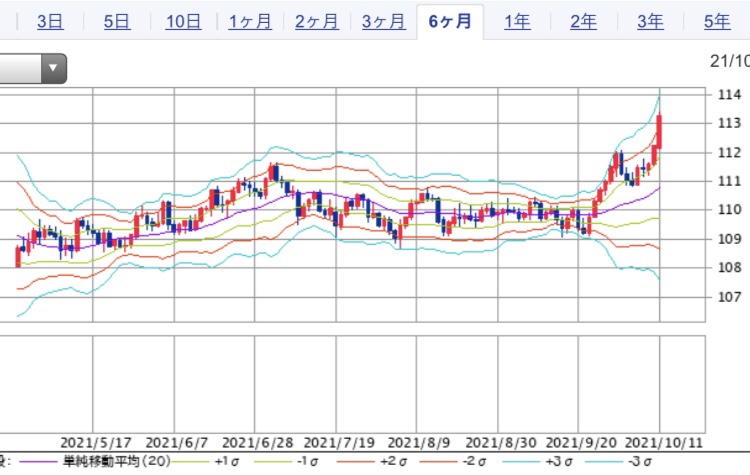This screenshot has width=750, height=475.
Task: Click the 114 price axis label
Action: coord(729,95)
